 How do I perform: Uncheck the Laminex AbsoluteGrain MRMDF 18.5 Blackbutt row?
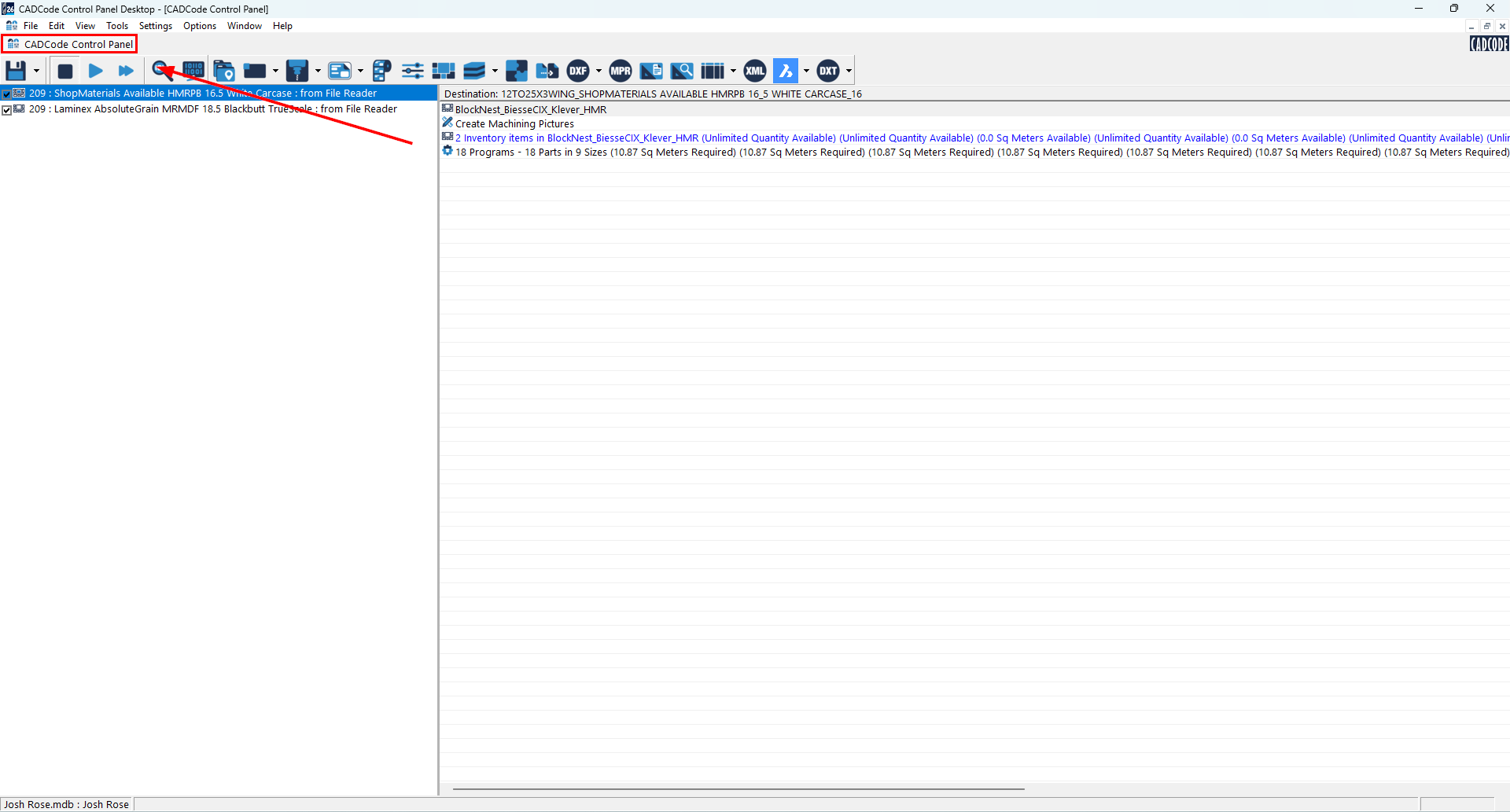(6, 110)
